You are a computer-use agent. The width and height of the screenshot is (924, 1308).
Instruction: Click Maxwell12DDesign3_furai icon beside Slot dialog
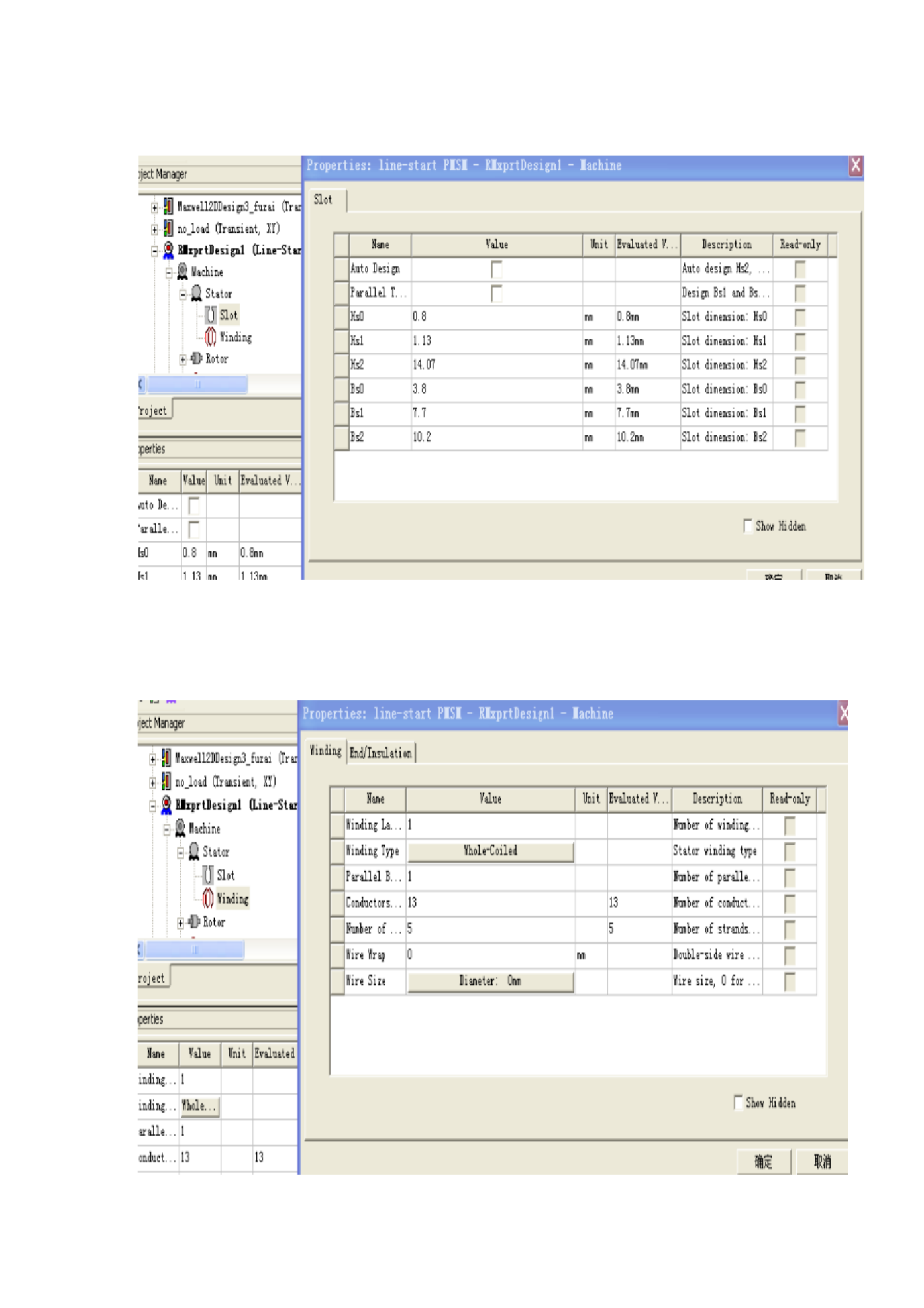point(168,206)
